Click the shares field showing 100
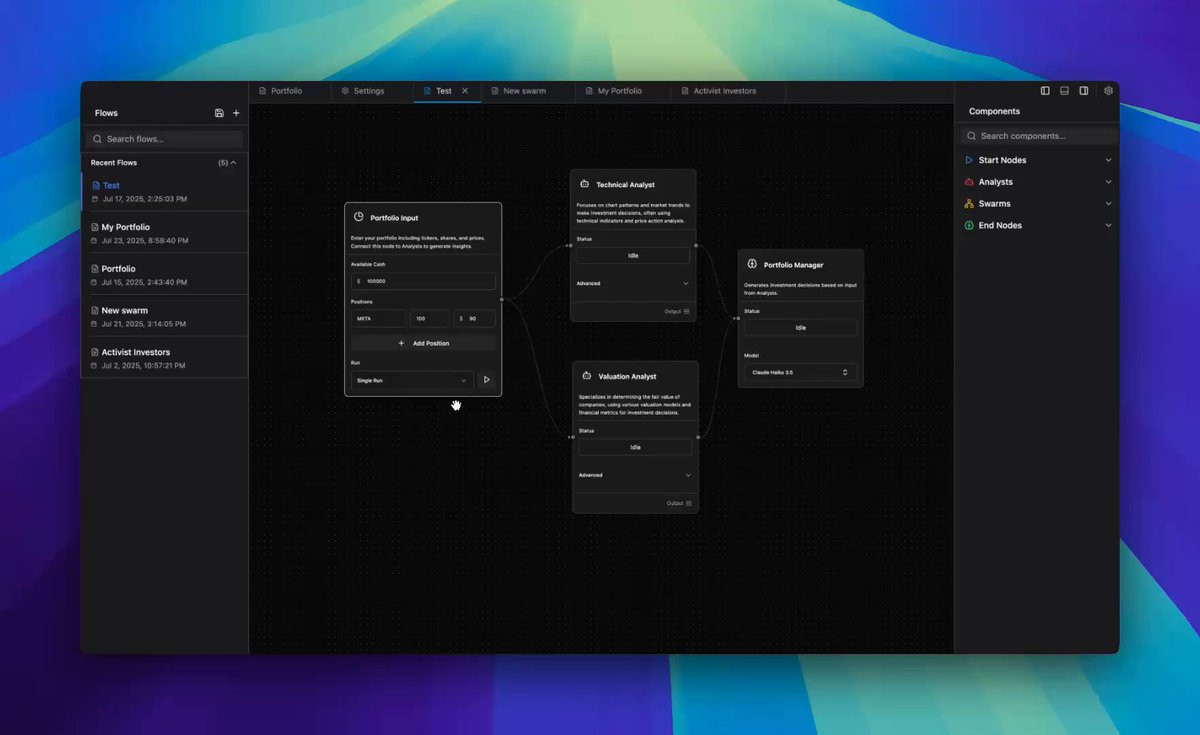This screenshot has height=735, width=1200. [430, 319]
